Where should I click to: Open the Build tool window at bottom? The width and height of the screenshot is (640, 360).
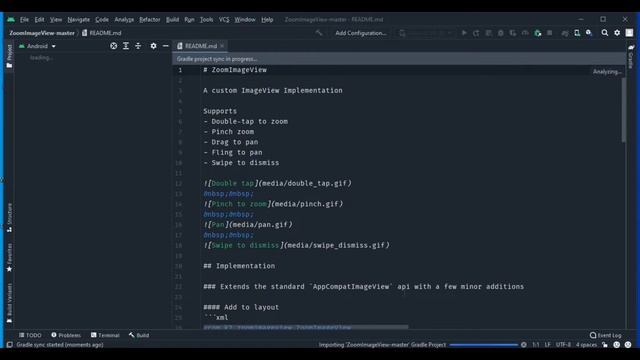139,335
